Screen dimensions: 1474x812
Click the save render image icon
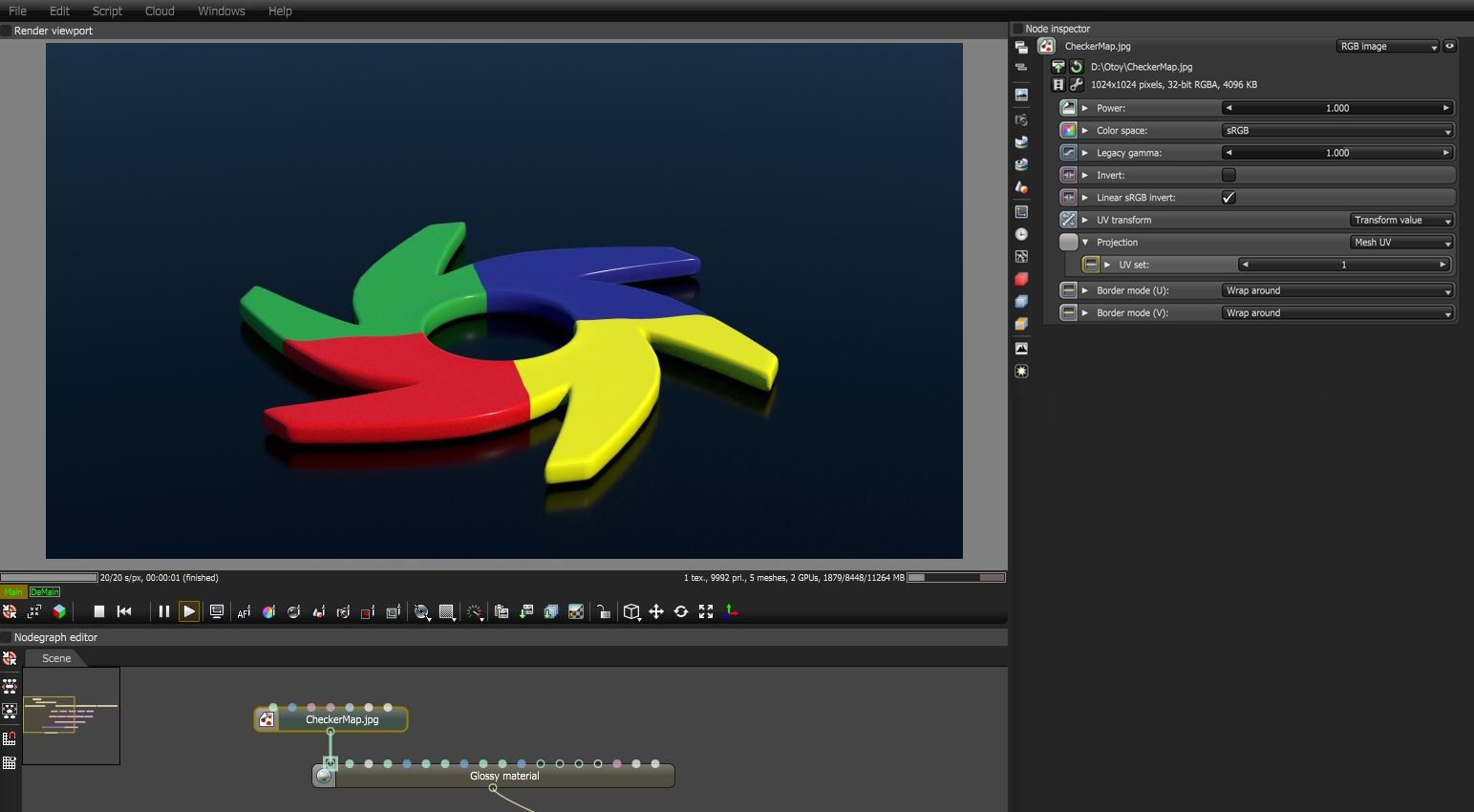coord(525,612)
